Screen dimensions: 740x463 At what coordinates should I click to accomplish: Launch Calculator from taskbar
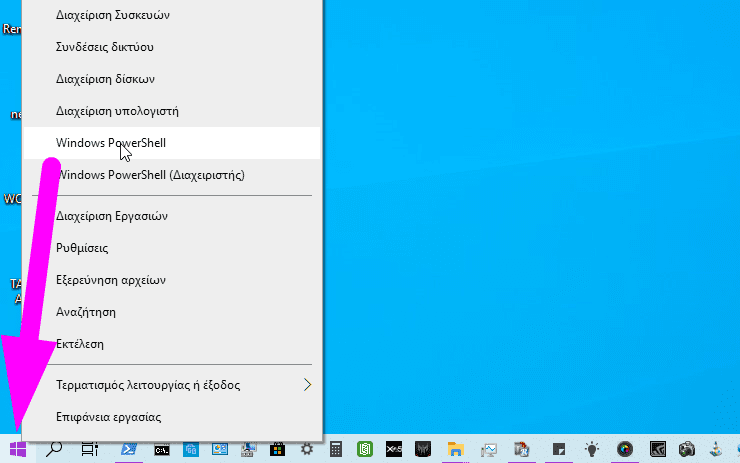(336, 449)
